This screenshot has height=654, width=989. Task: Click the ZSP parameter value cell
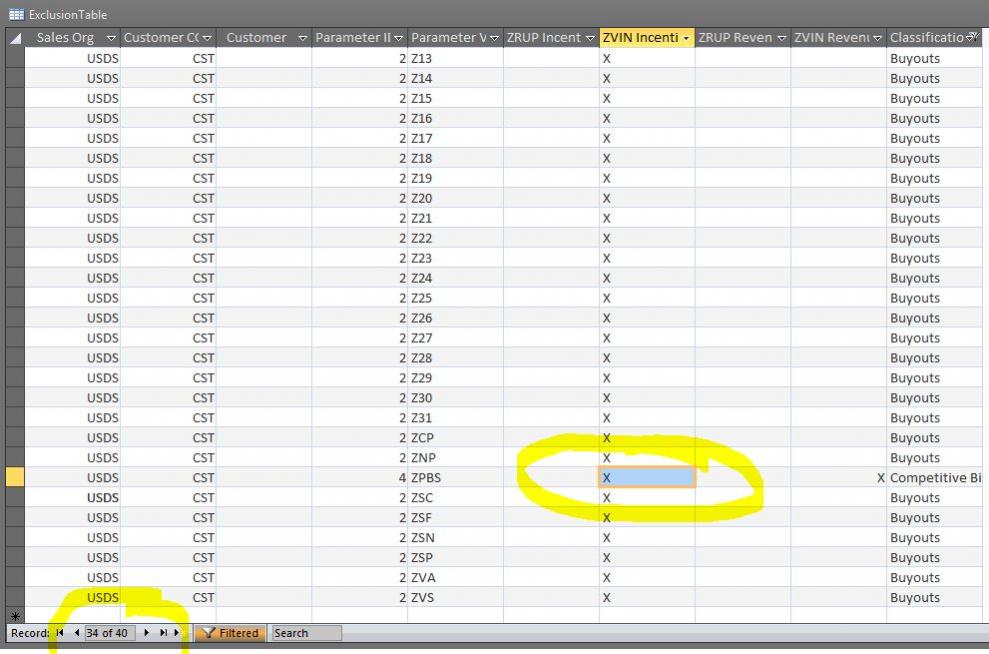(455, 558)
